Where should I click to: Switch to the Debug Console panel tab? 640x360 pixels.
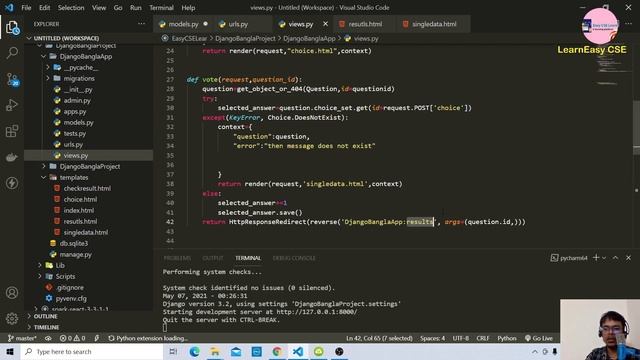click(294, 258)
